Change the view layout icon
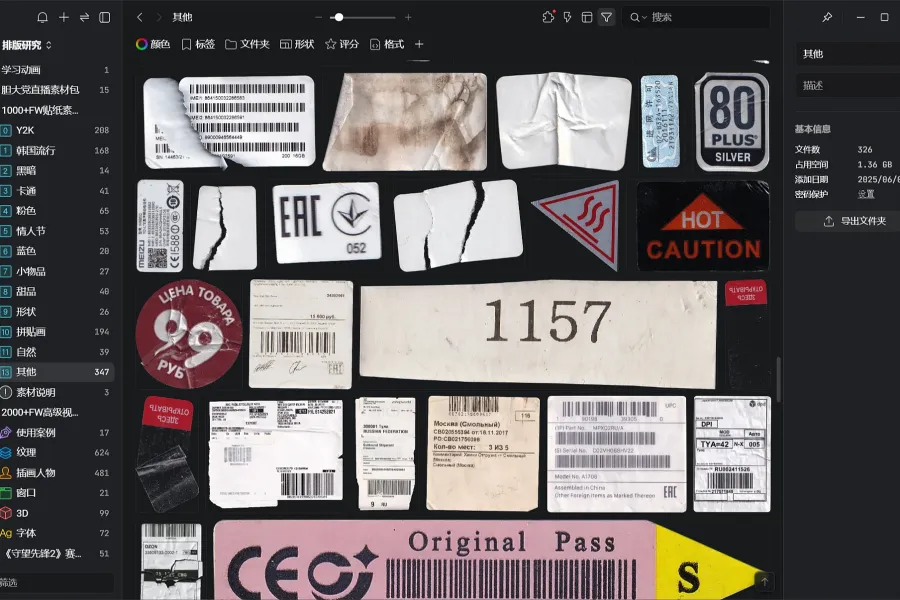 (x=587, y=17)
